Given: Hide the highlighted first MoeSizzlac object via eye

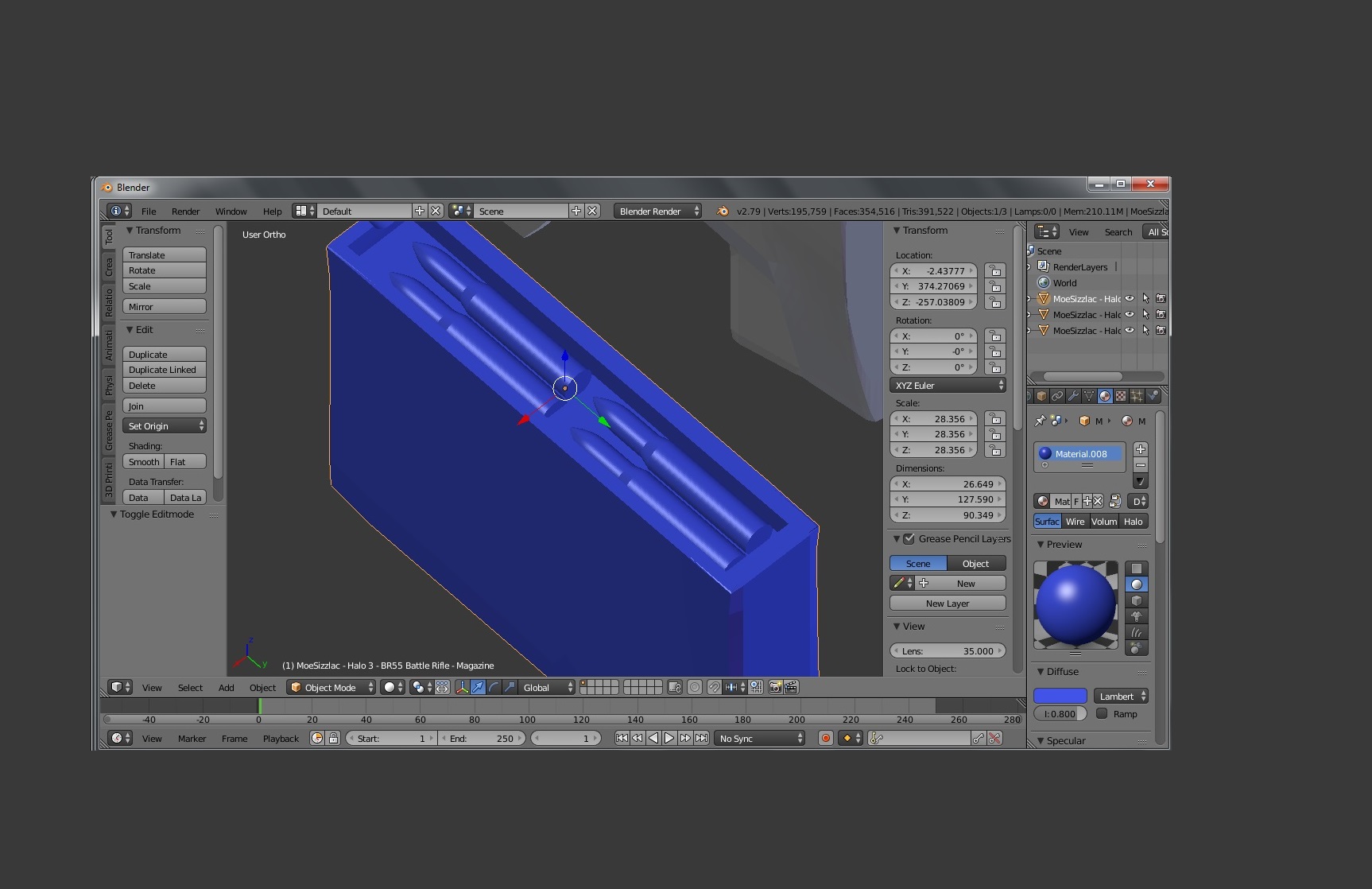Looking at the screenshot, I should [x=1130, y=298].
